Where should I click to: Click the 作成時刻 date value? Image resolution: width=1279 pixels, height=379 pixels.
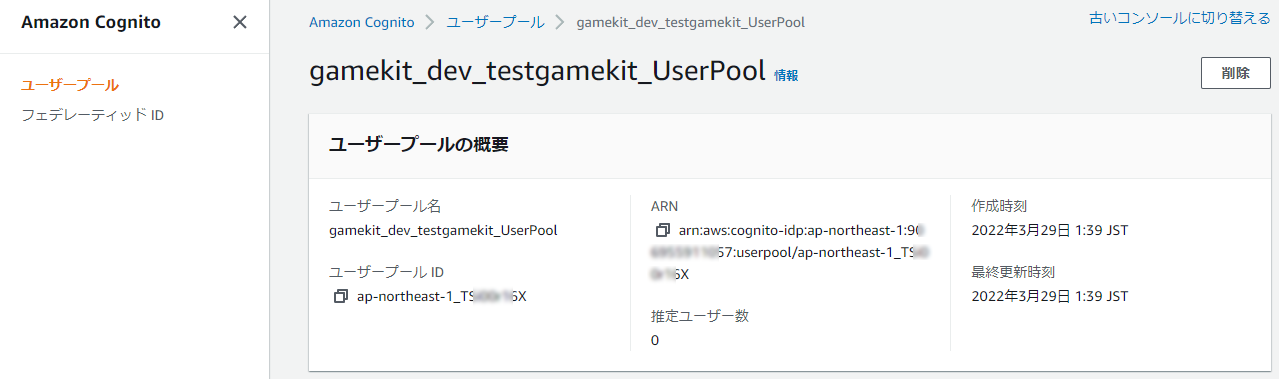tap(1050, 230)
